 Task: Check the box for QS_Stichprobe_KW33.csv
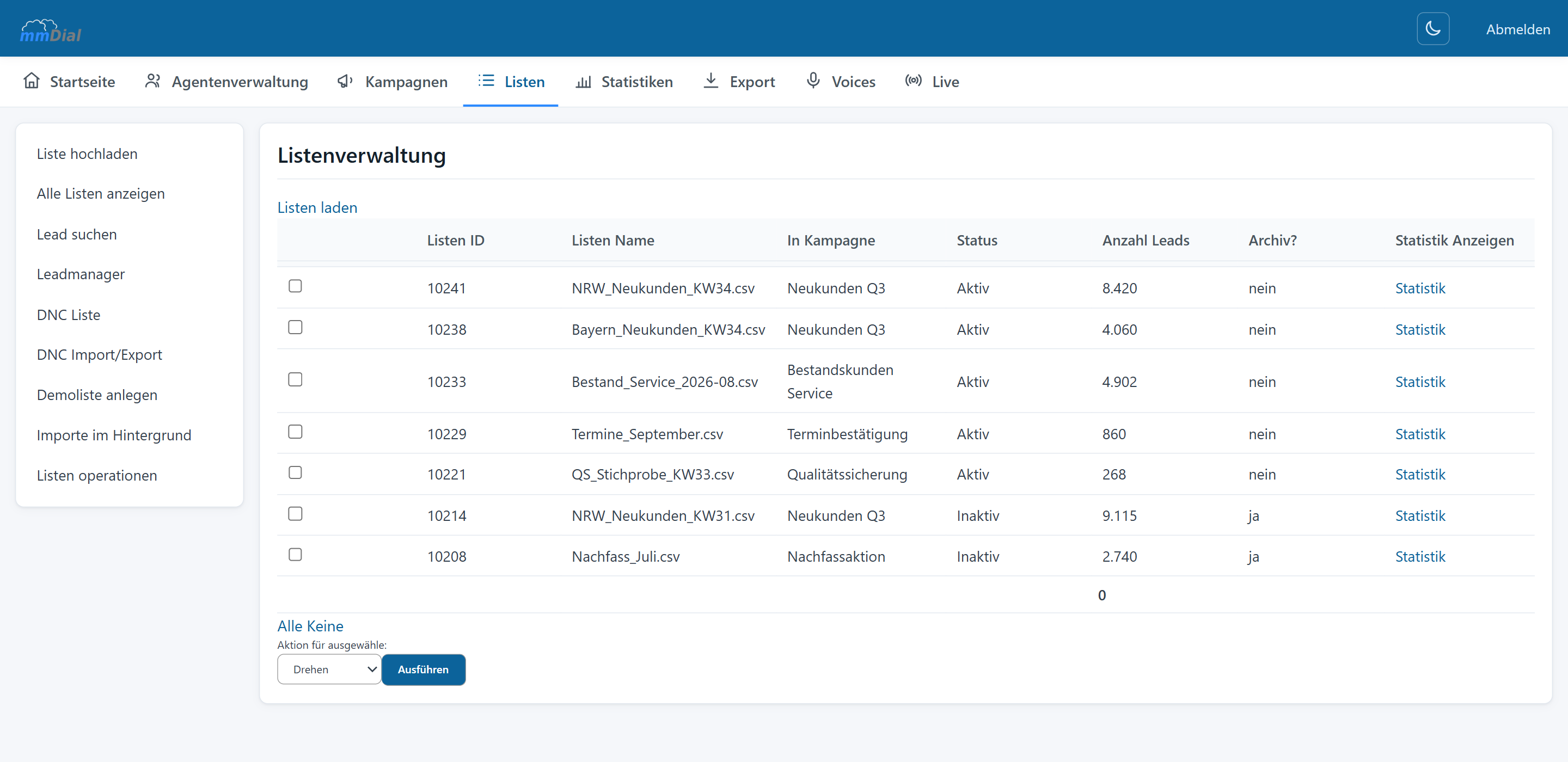coord(295,473)
